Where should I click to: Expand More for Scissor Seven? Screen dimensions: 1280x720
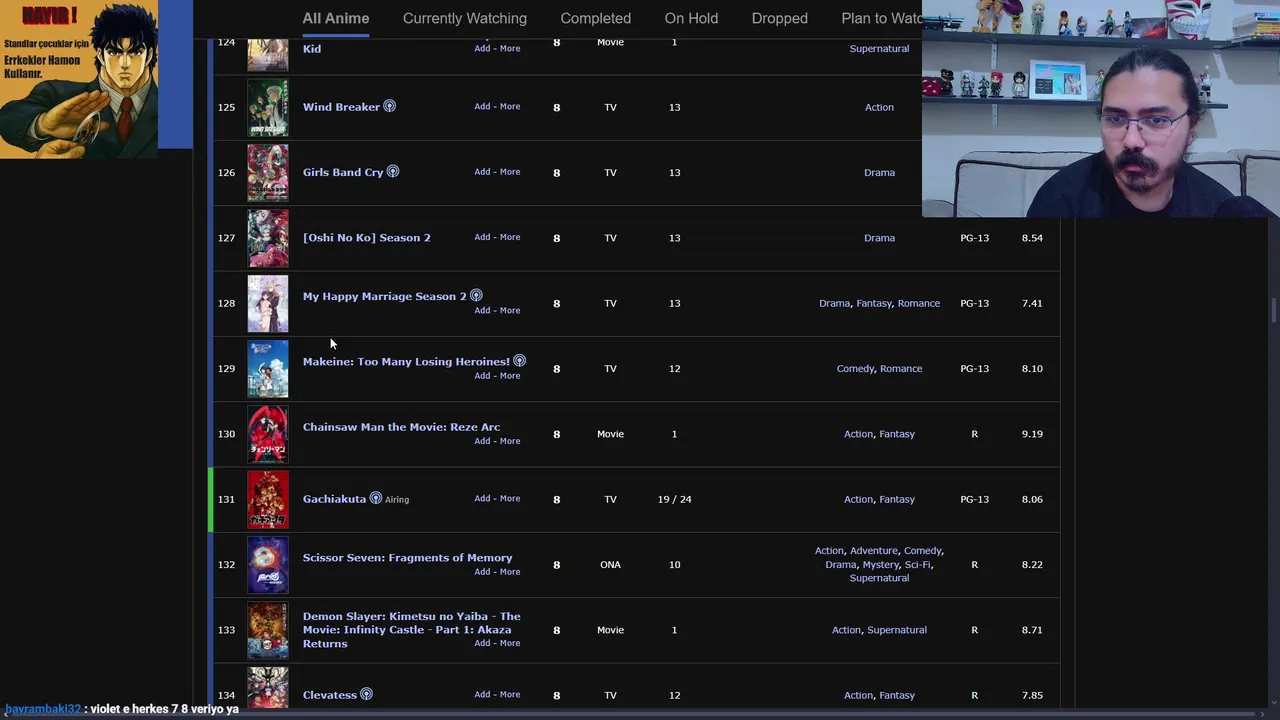click(510, 571)
